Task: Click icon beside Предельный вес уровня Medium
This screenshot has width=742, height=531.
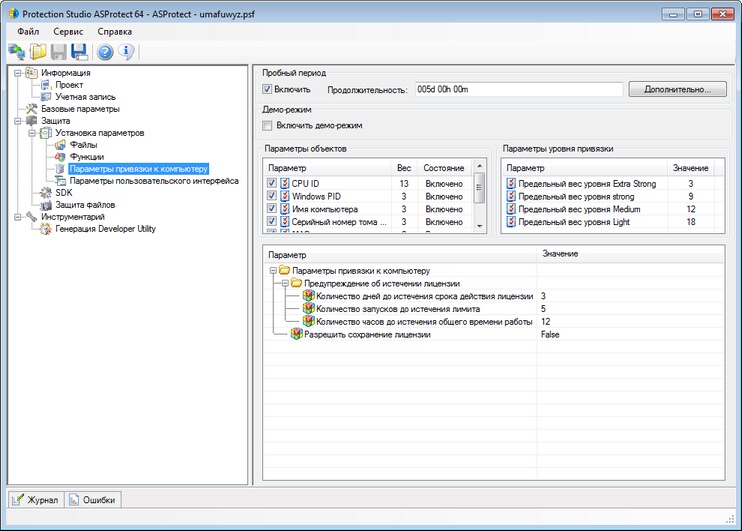Action: [x=511, y=209]
